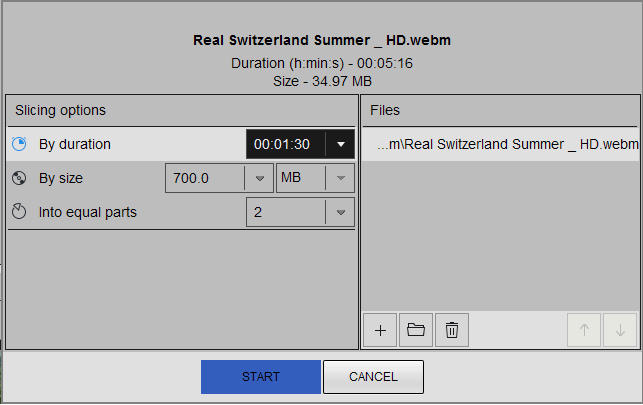Click the Files panel header

point(385,110)
